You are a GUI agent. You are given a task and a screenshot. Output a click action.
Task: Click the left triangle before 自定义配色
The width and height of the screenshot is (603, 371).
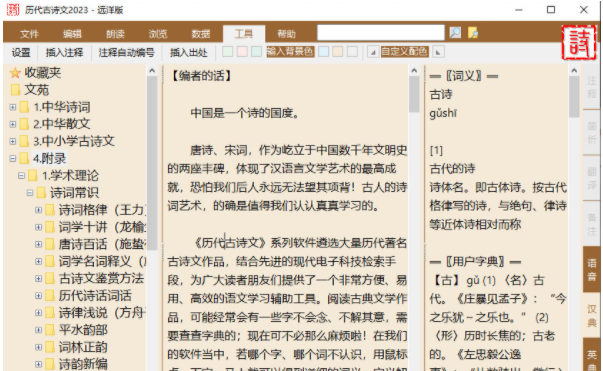pyautogui.click(x=373, y=52)
